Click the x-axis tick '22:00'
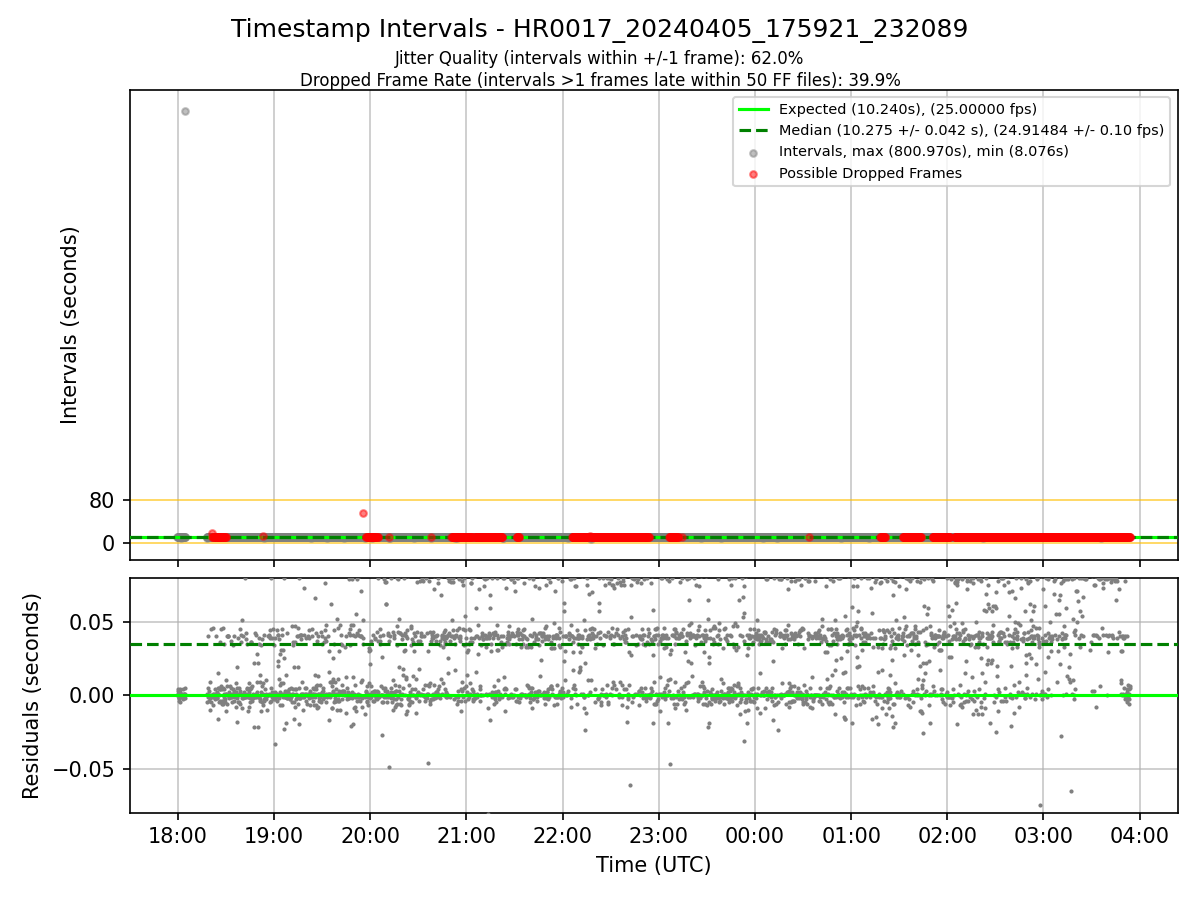The image size is (1200, 900). point(563,835)
